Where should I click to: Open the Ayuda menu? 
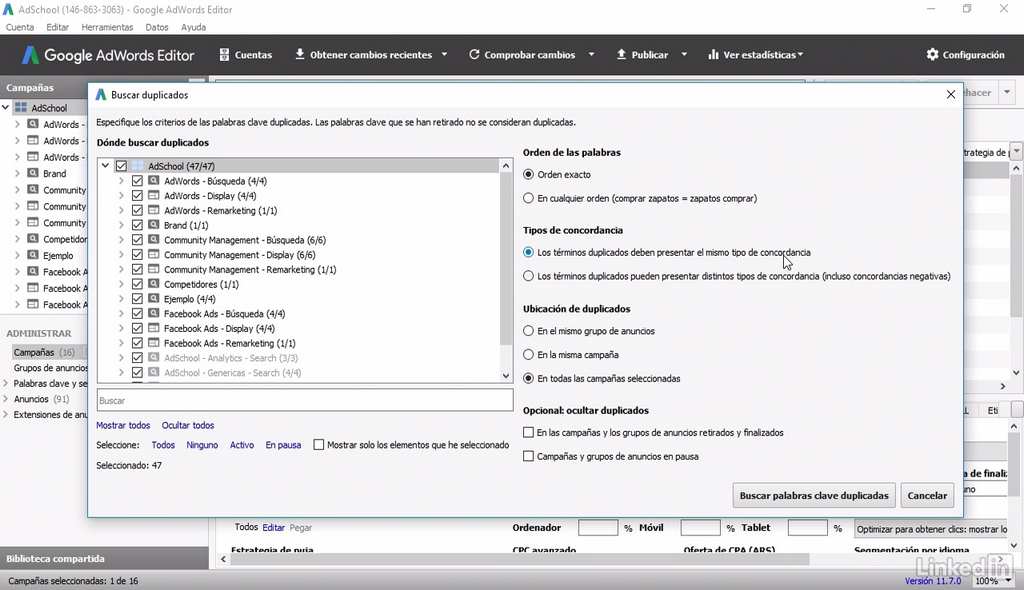coord(193,27)
